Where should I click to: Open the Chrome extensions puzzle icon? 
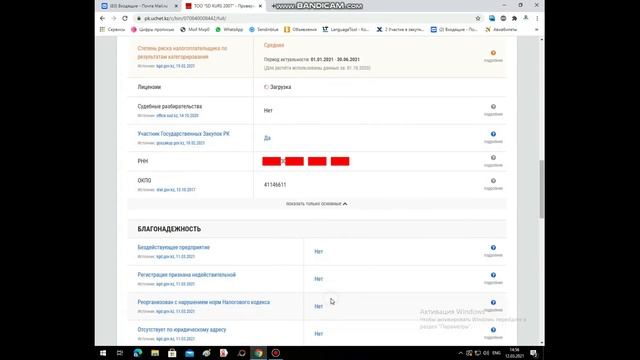point(514,18)
